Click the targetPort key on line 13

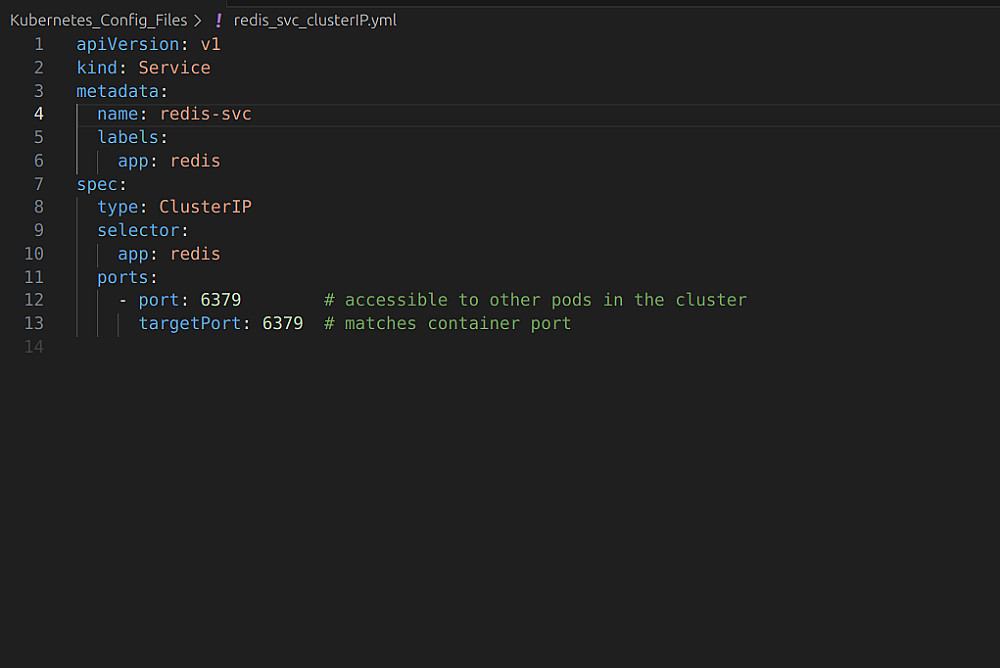pos(190,323)
